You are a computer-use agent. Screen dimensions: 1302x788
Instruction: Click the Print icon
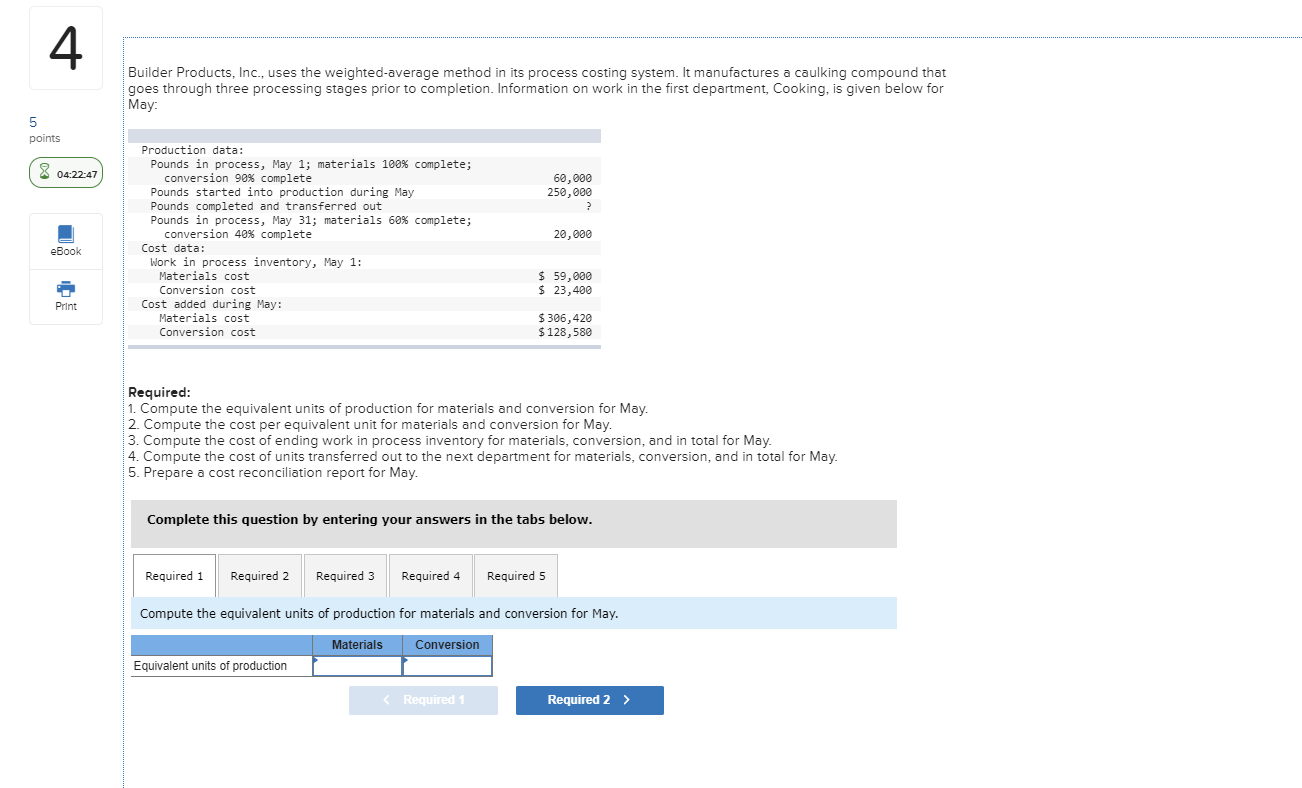point(66,290)
